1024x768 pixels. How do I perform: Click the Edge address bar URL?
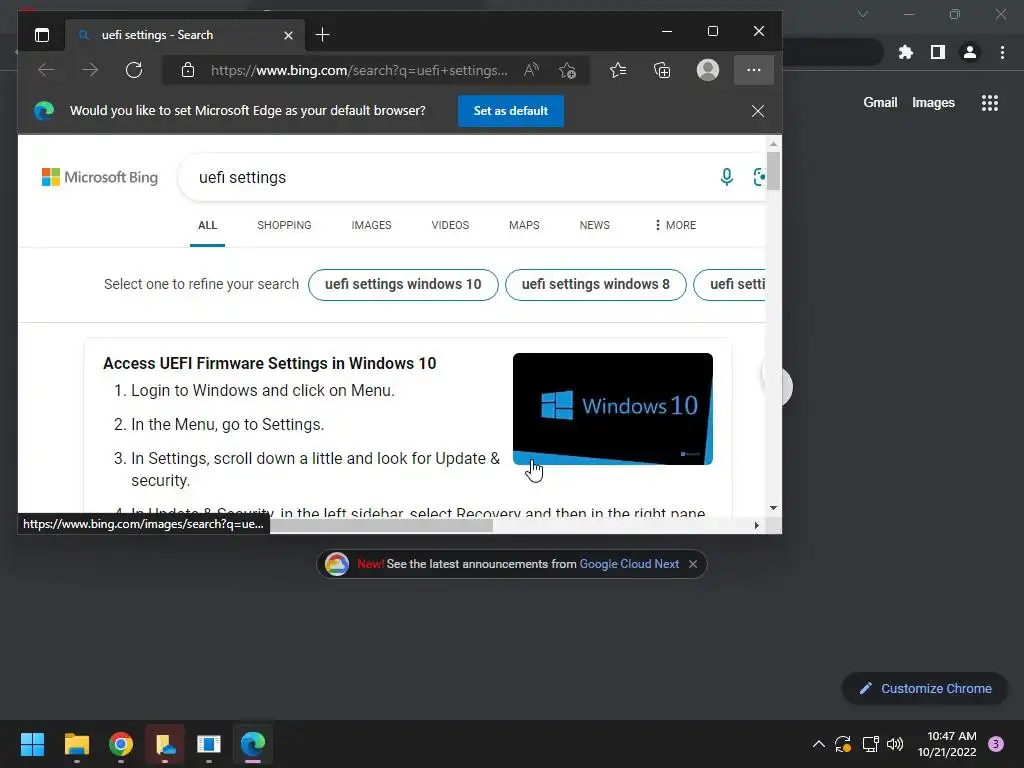[359, 71]
